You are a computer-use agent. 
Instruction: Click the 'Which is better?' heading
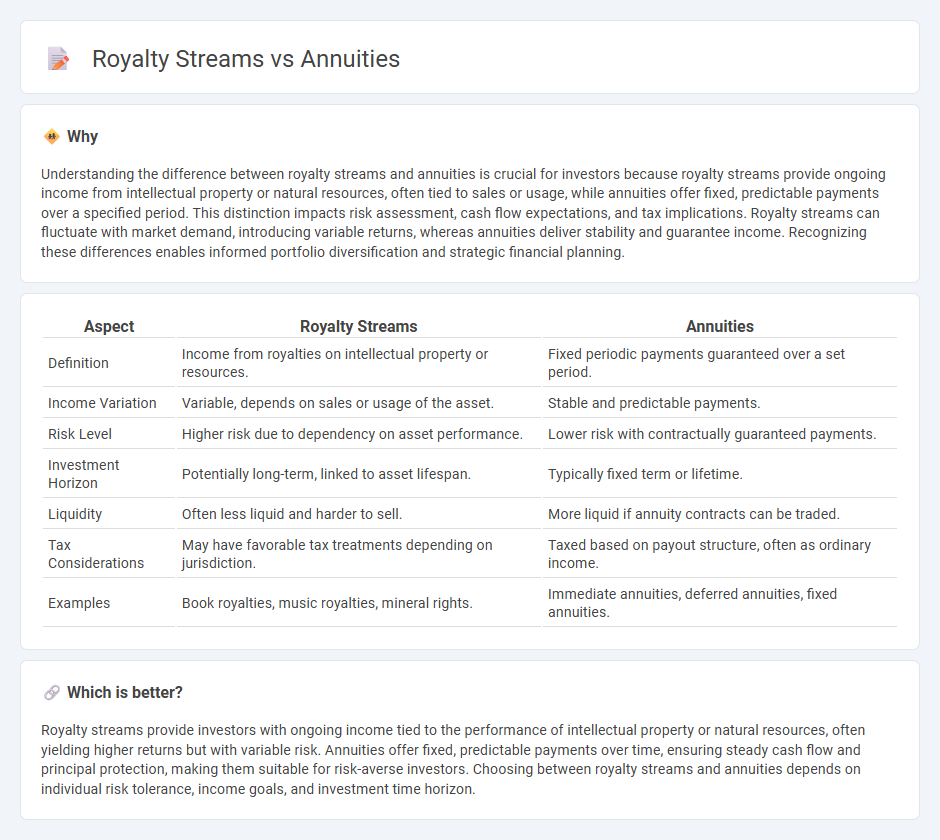tap(125, 693)
